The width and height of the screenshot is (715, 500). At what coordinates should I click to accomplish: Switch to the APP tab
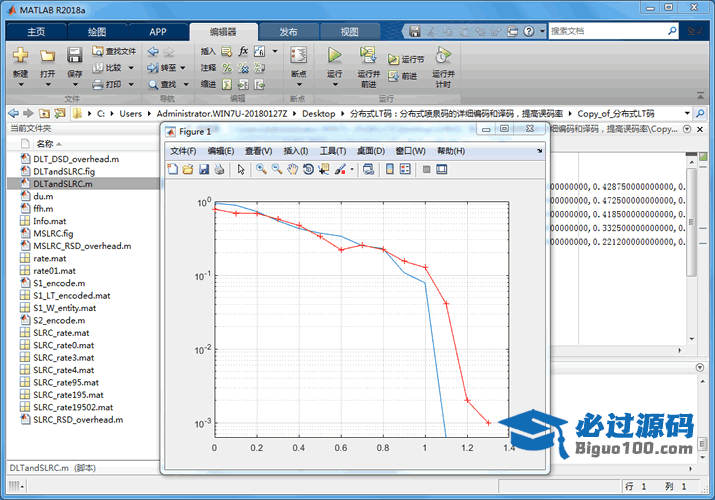158,31
